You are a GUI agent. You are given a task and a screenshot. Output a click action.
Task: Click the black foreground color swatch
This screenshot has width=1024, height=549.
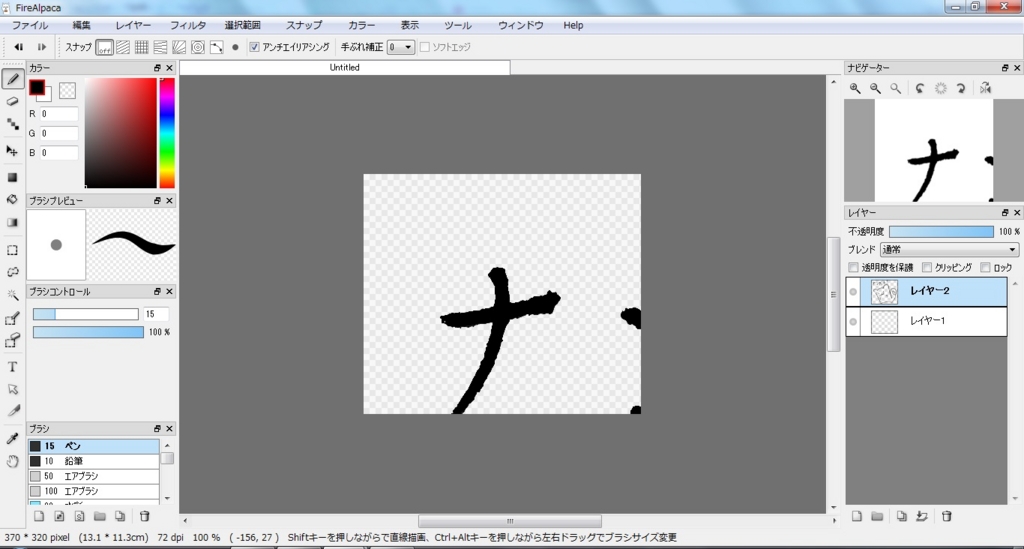37,87
